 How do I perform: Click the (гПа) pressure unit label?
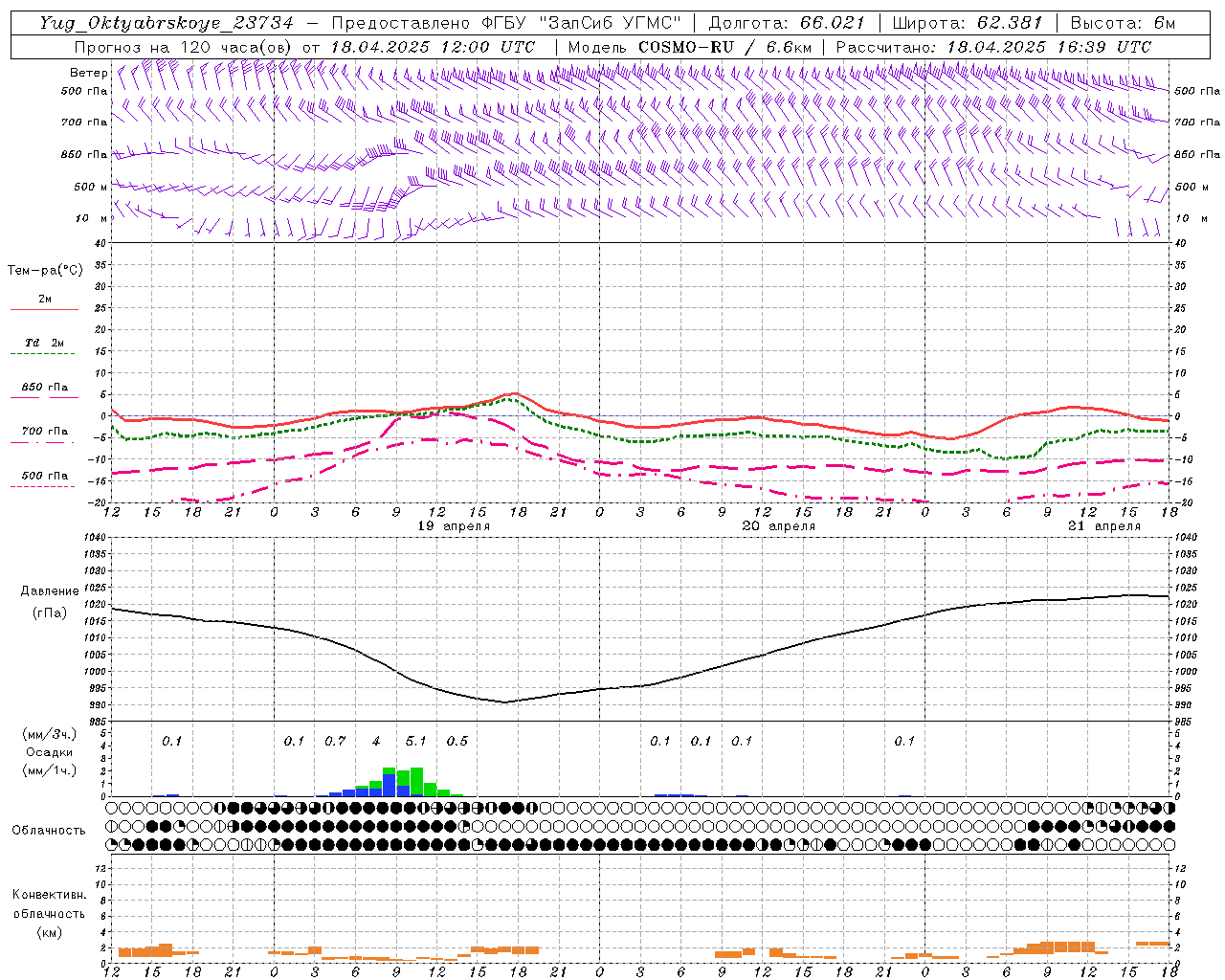click(50, 613)
